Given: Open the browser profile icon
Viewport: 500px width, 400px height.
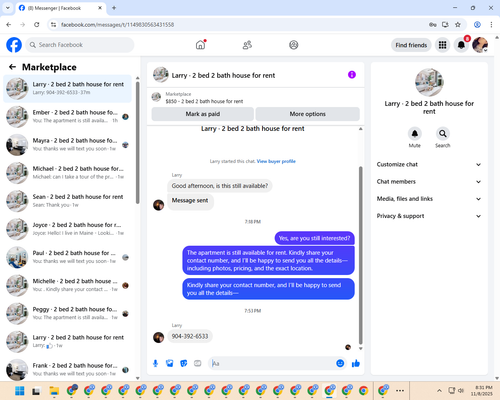Looking at the screenshot, I should pos(477,25).
